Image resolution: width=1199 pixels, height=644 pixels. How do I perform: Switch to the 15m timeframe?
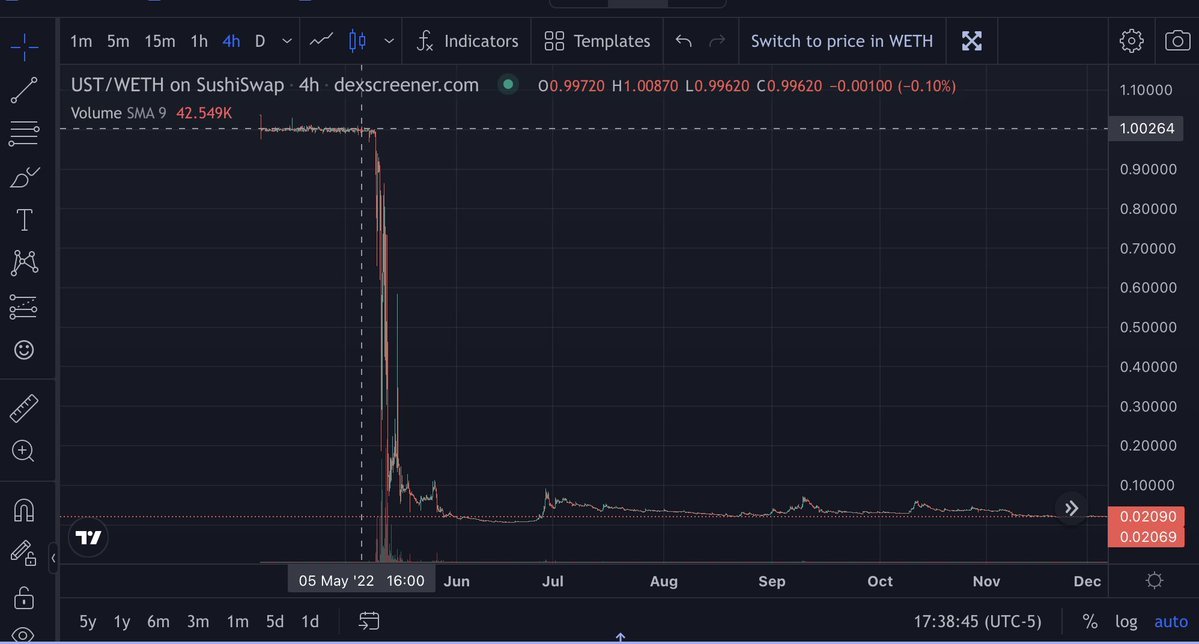(159, 41)
